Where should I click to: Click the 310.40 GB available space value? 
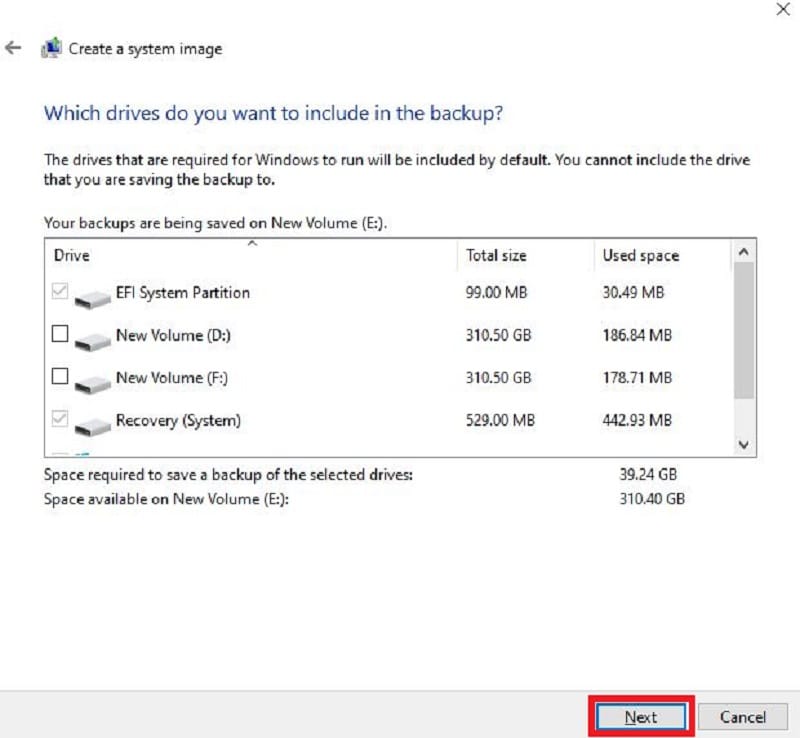point(652,499)
